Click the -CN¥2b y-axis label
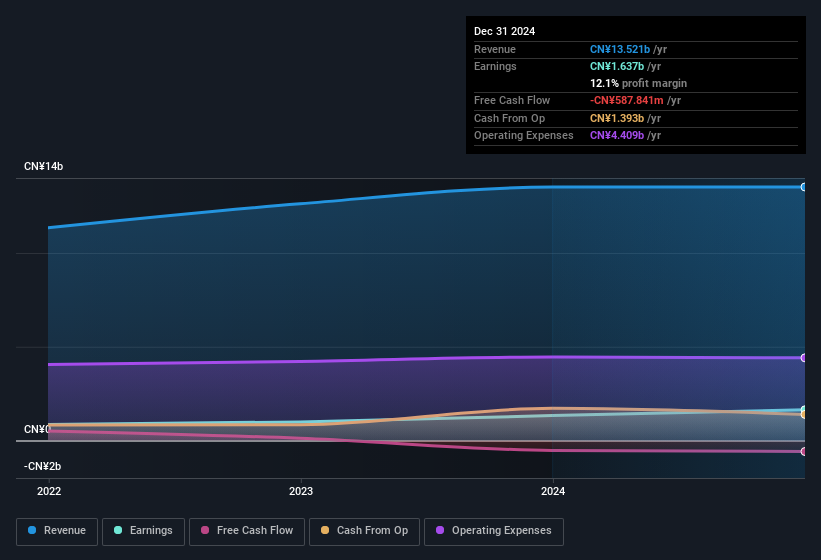The width and height of the screenshot is (821, 560). pos(42,466)
